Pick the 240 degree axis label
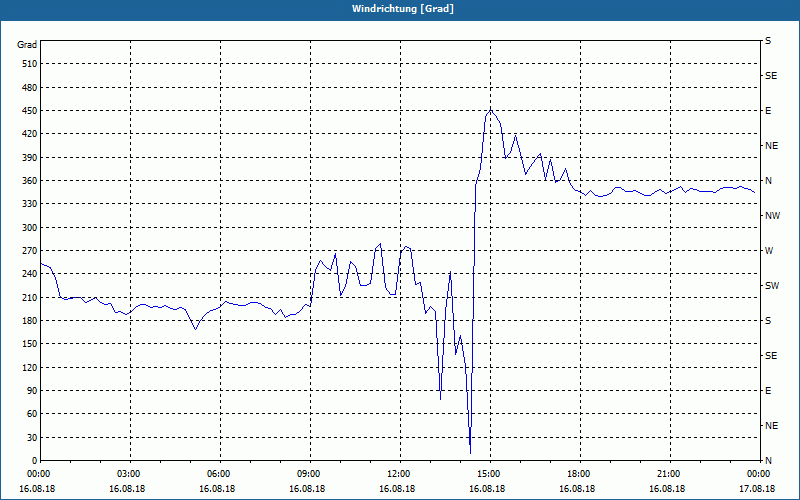 [x=30, y=274]
